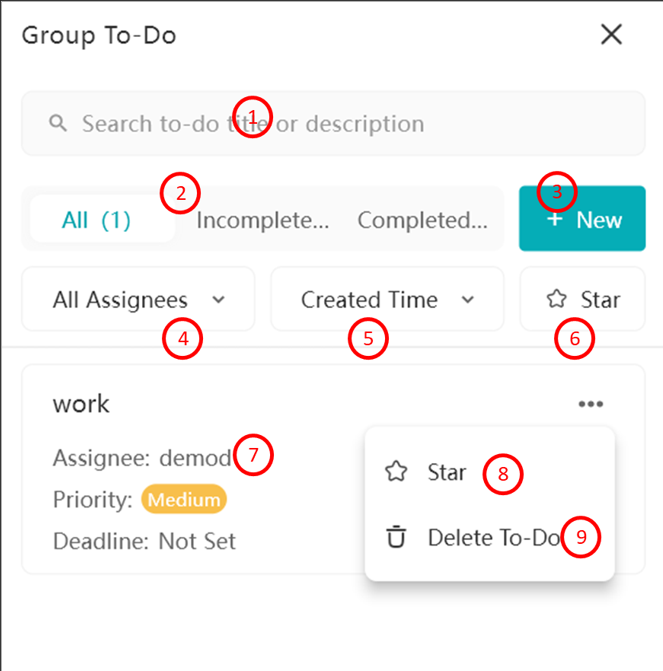Click the star icon in filter row

556,299
